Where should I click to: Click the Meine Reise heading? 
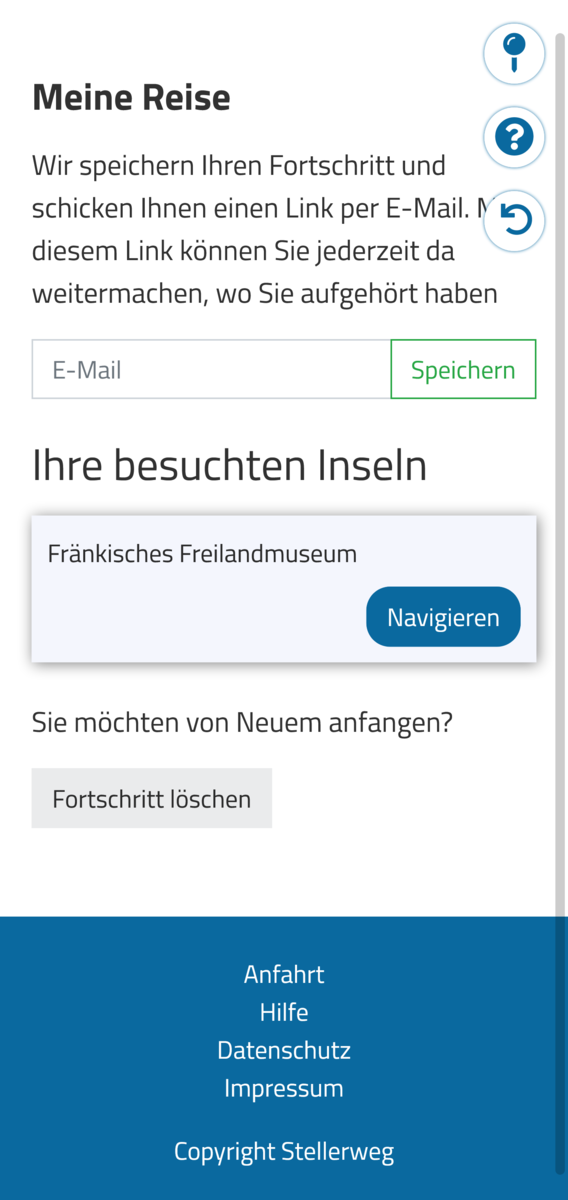pos(131,98)
